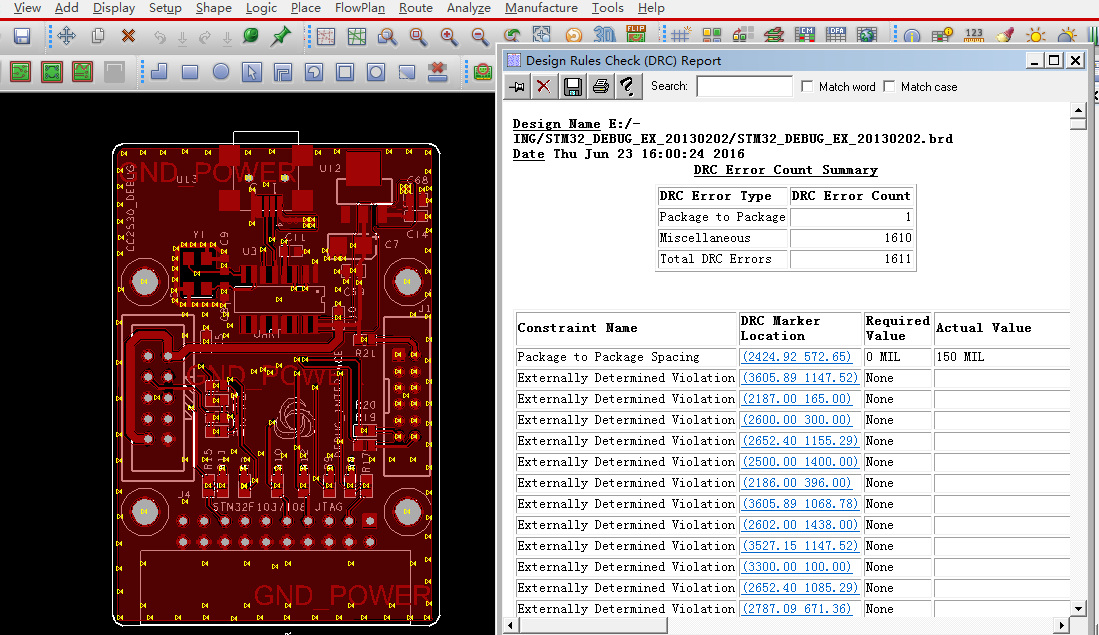
Task: Click the report scrollbar down arrow
Action: (x=1078, y=608)
